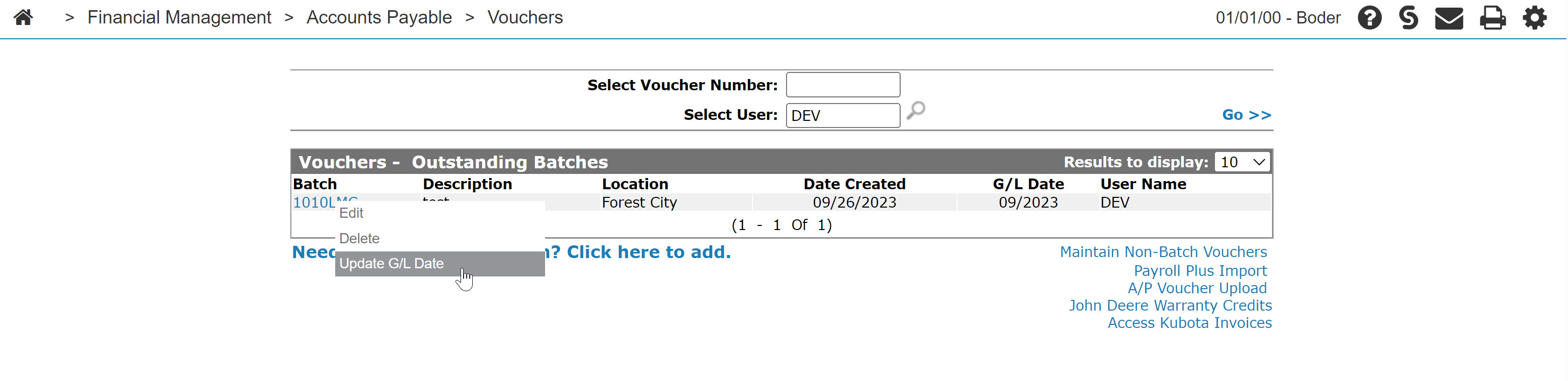Open the help question mark icon

[x=1369, y=17]
